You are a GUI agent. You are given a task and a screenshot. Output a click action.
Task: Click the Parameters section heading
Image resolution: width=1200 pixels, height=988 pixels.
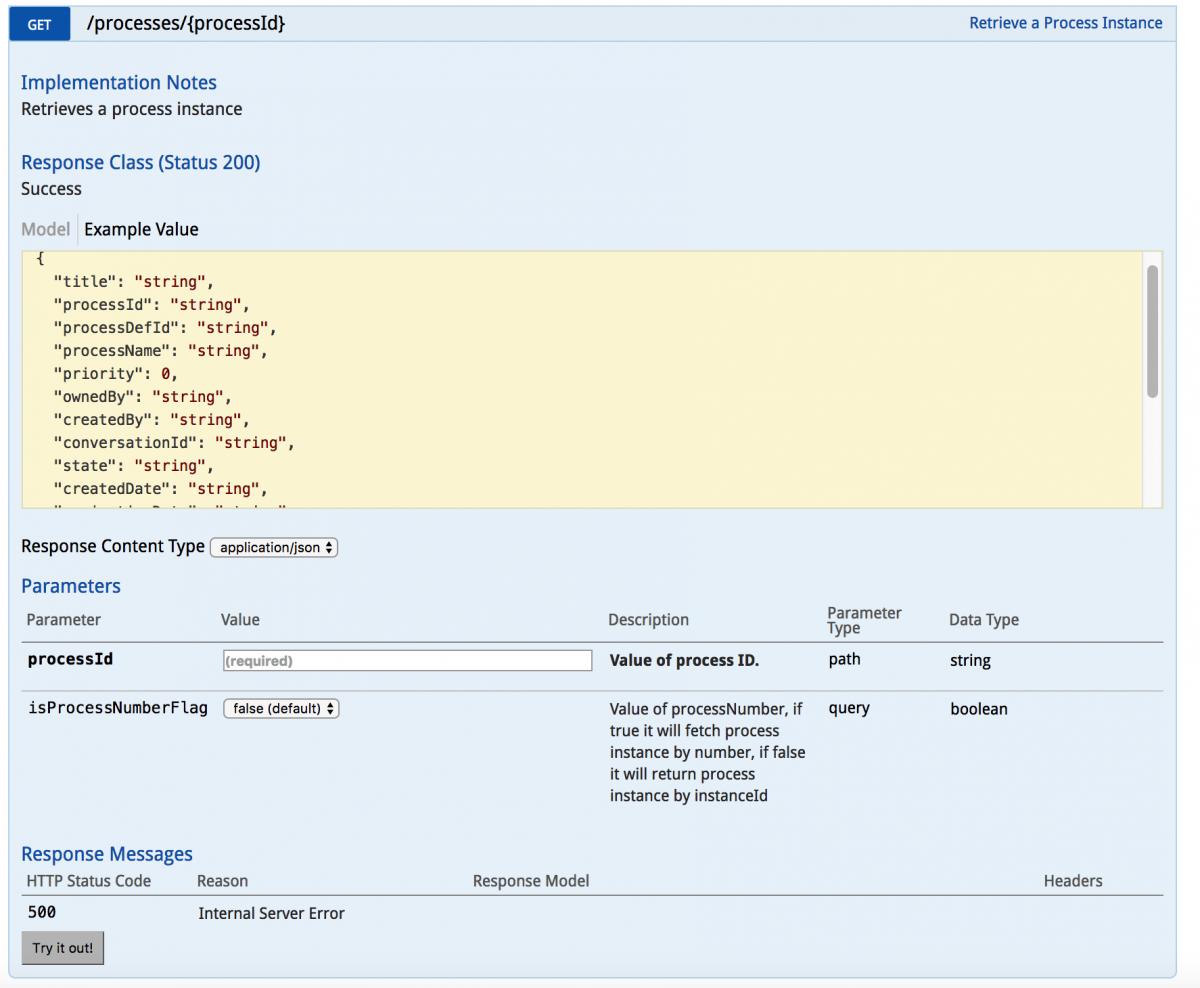(x=70, y=586)
